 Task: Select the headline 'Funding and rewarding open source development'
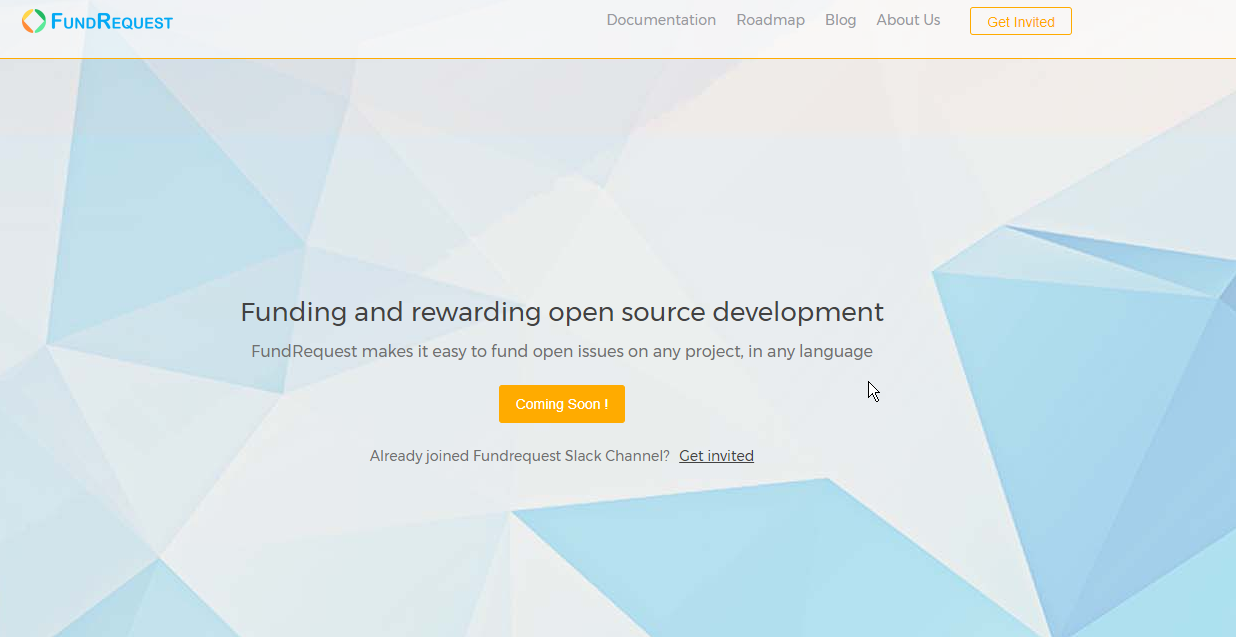(x=562, y=312)
